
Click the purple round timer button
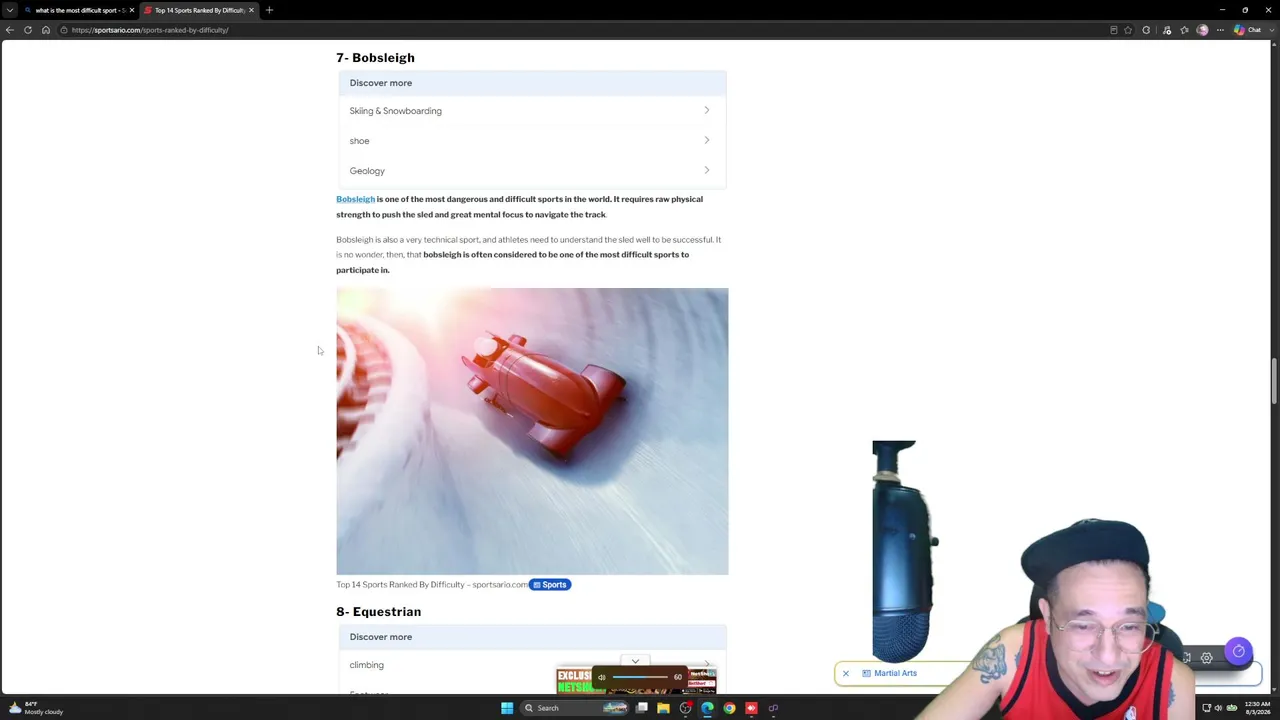[x=1239, y=651]
